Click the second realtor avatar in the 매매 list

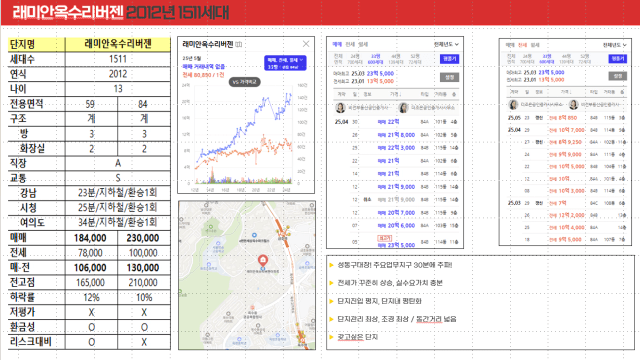[403, 108]
